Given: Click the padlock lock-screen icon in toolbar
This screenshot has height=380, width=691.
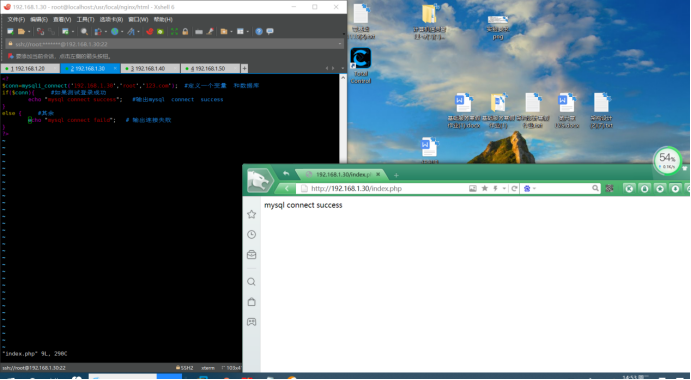Looking at the screenshot, I should [x=185, y=31].
